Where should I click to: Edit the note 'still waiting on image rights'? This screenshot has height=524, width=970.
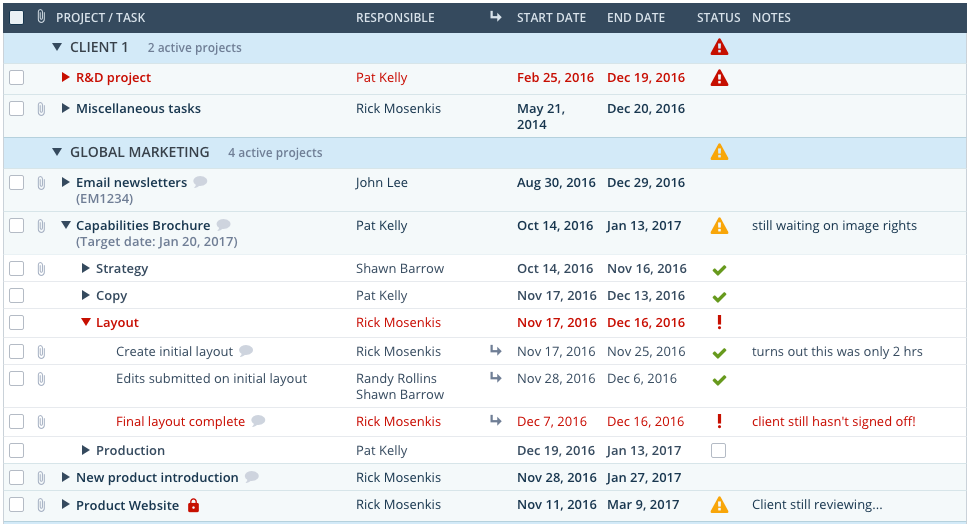[834, 226]
